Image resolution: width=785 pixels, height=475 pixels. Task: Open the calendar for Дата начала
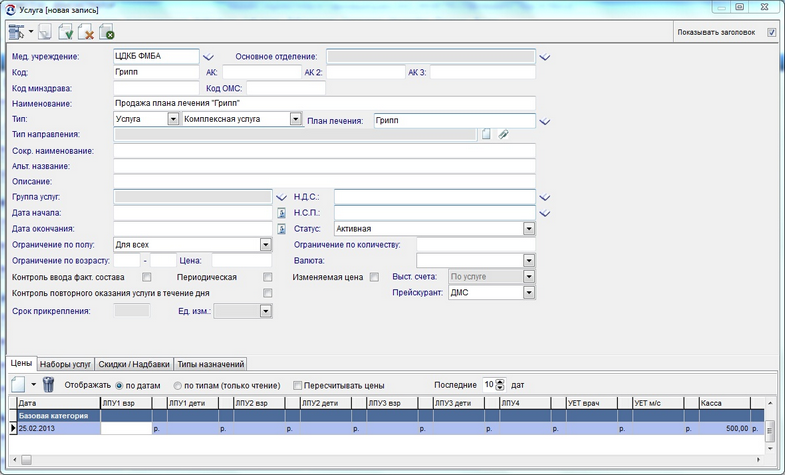[x=281, y=213]
